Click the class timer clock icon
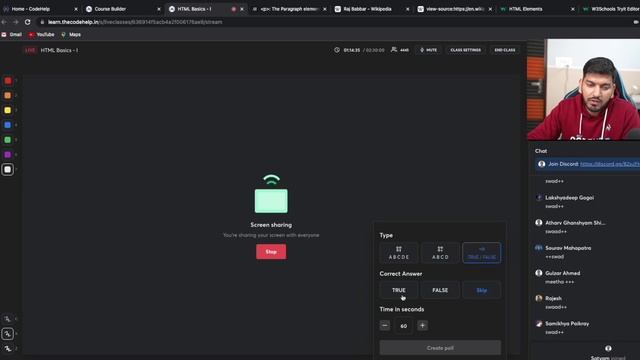 coord(337,50)
